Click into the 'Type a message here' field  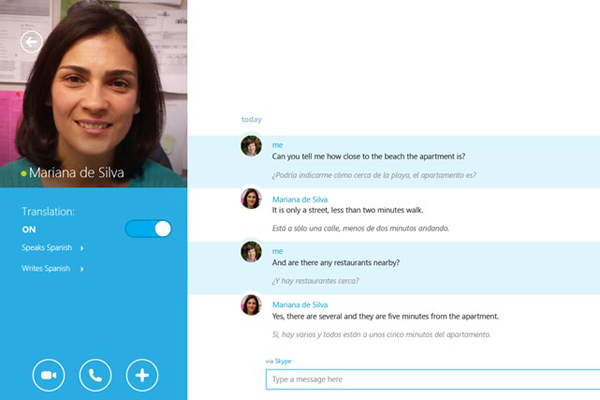pos(430,380)
